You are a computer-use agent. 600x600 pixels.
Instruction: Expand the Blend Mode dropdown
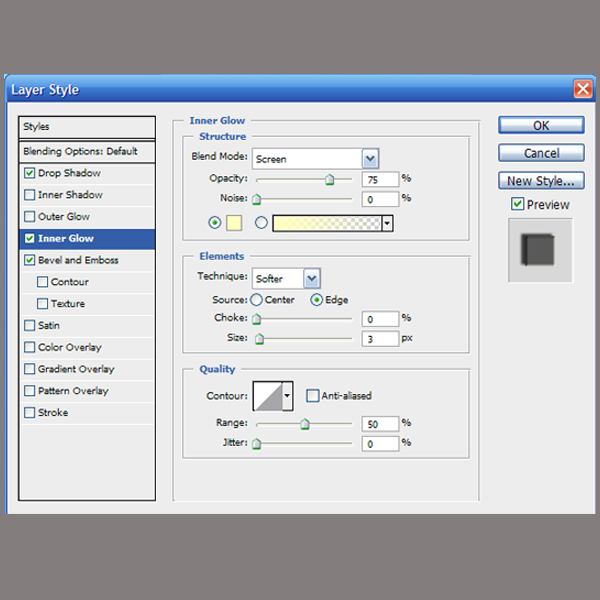point(370,158)
